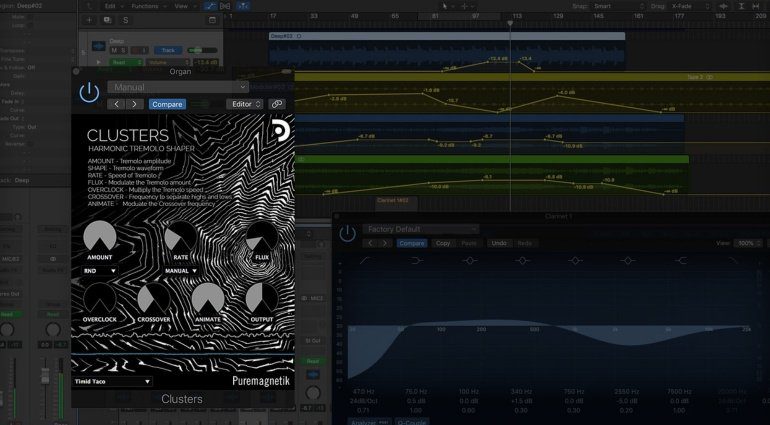Toggle the third parametric band icon (750 Hz)
770x425 pixels.
tap(575, 260)
